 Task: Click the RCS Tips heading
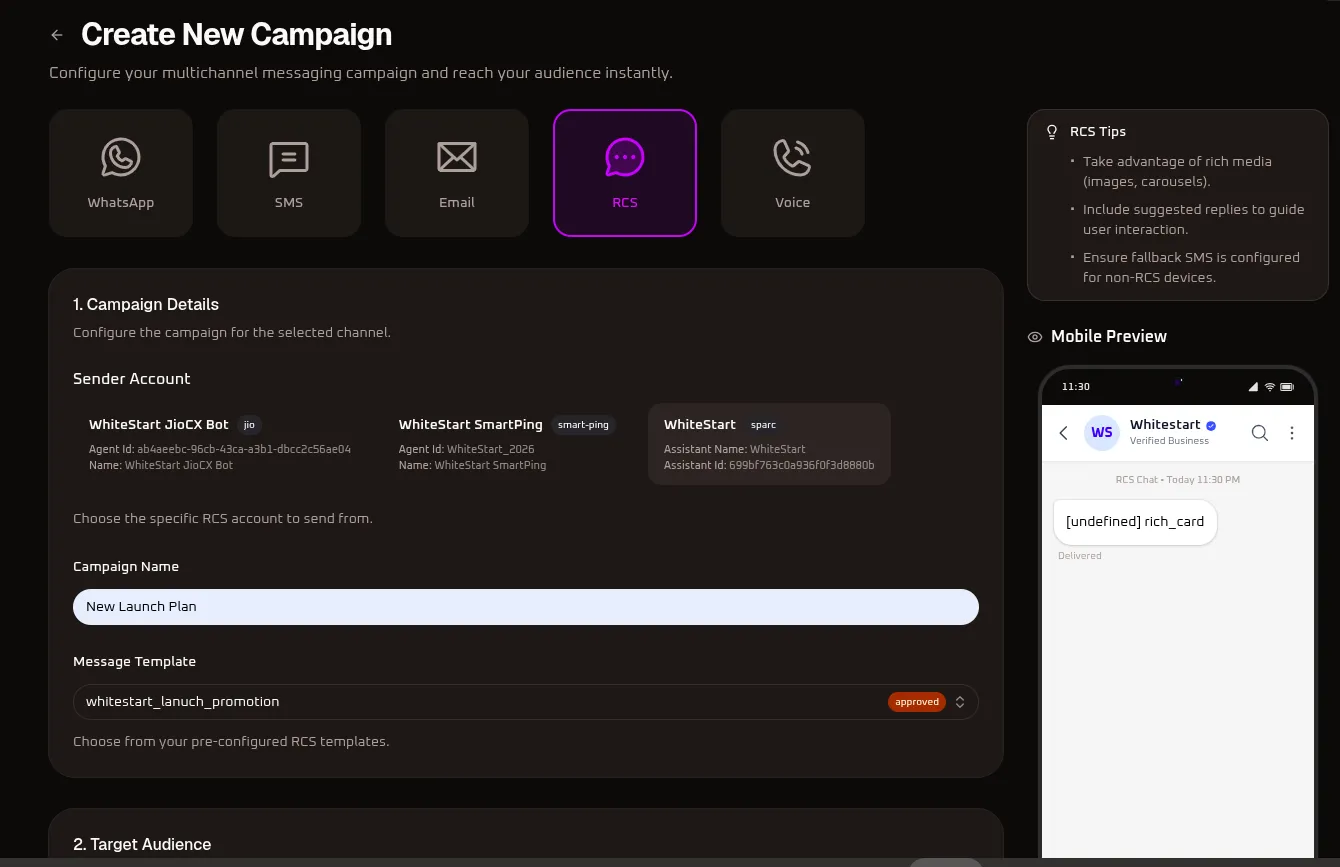(x=1098, y=132)
